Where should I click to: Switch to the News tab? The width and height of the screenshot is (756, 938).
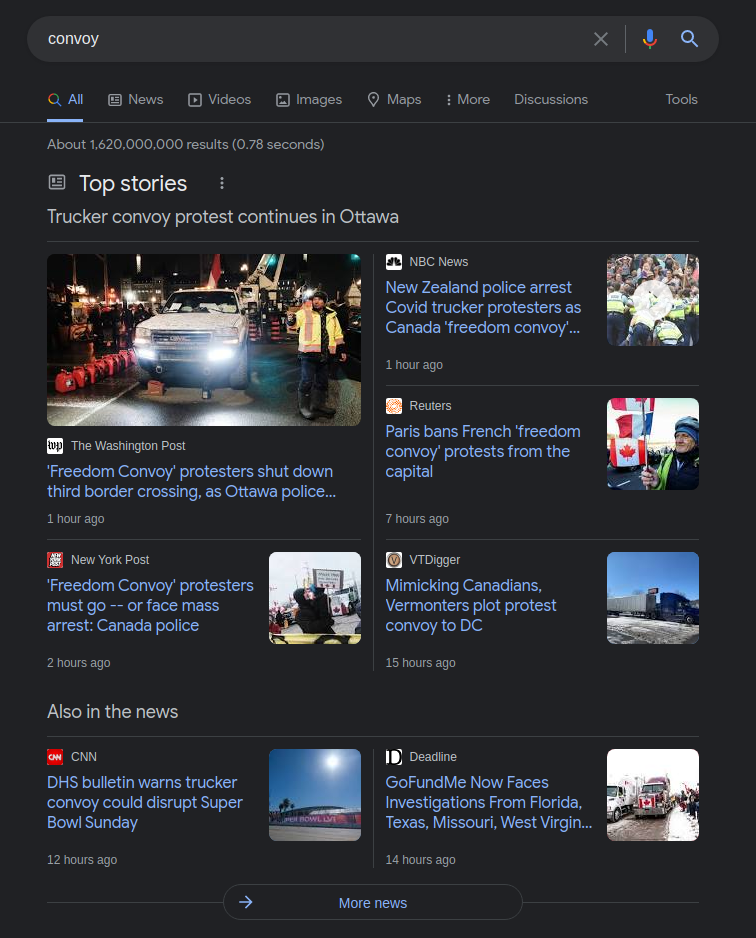(x=135, y=99)
